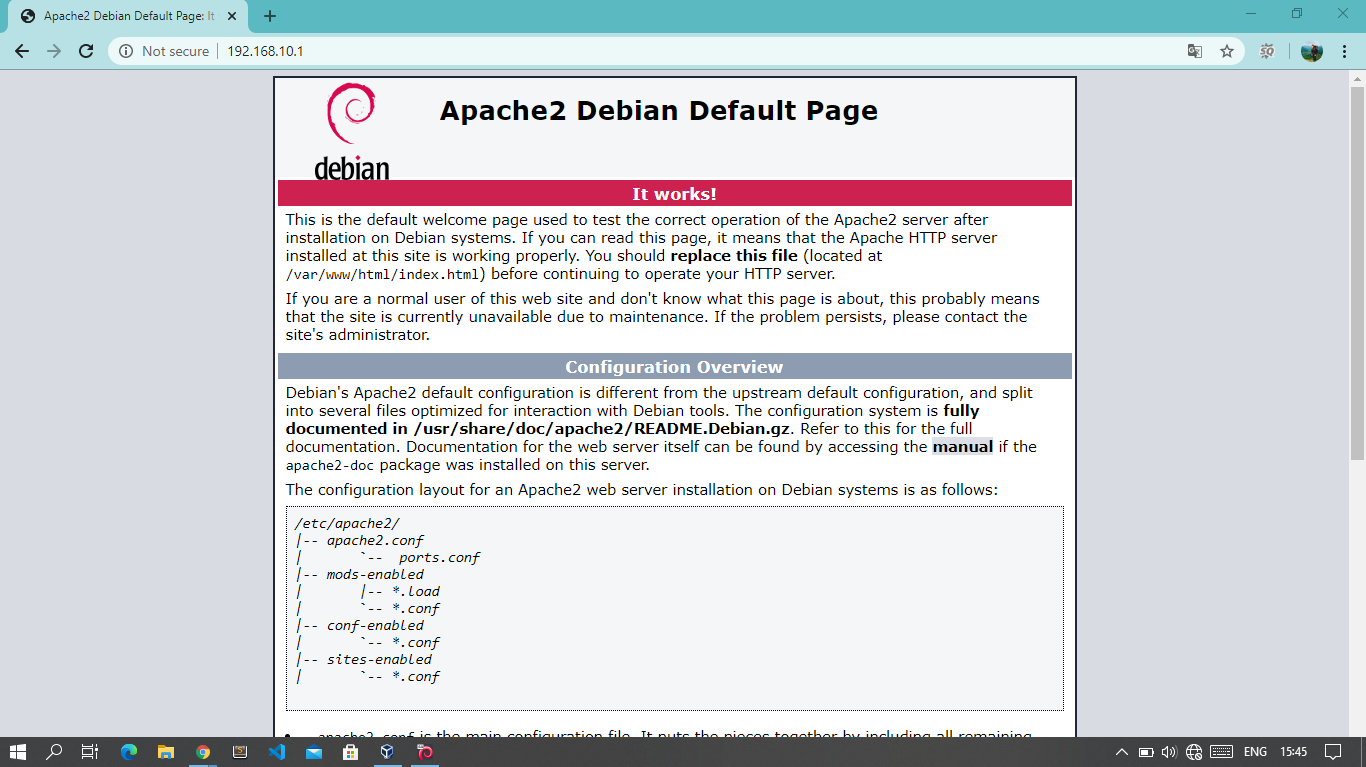Image resolution: width=1366 pixels, height=767 pixels.
Task: Open the Chrome profile avatar
Action: [1312, 51]
